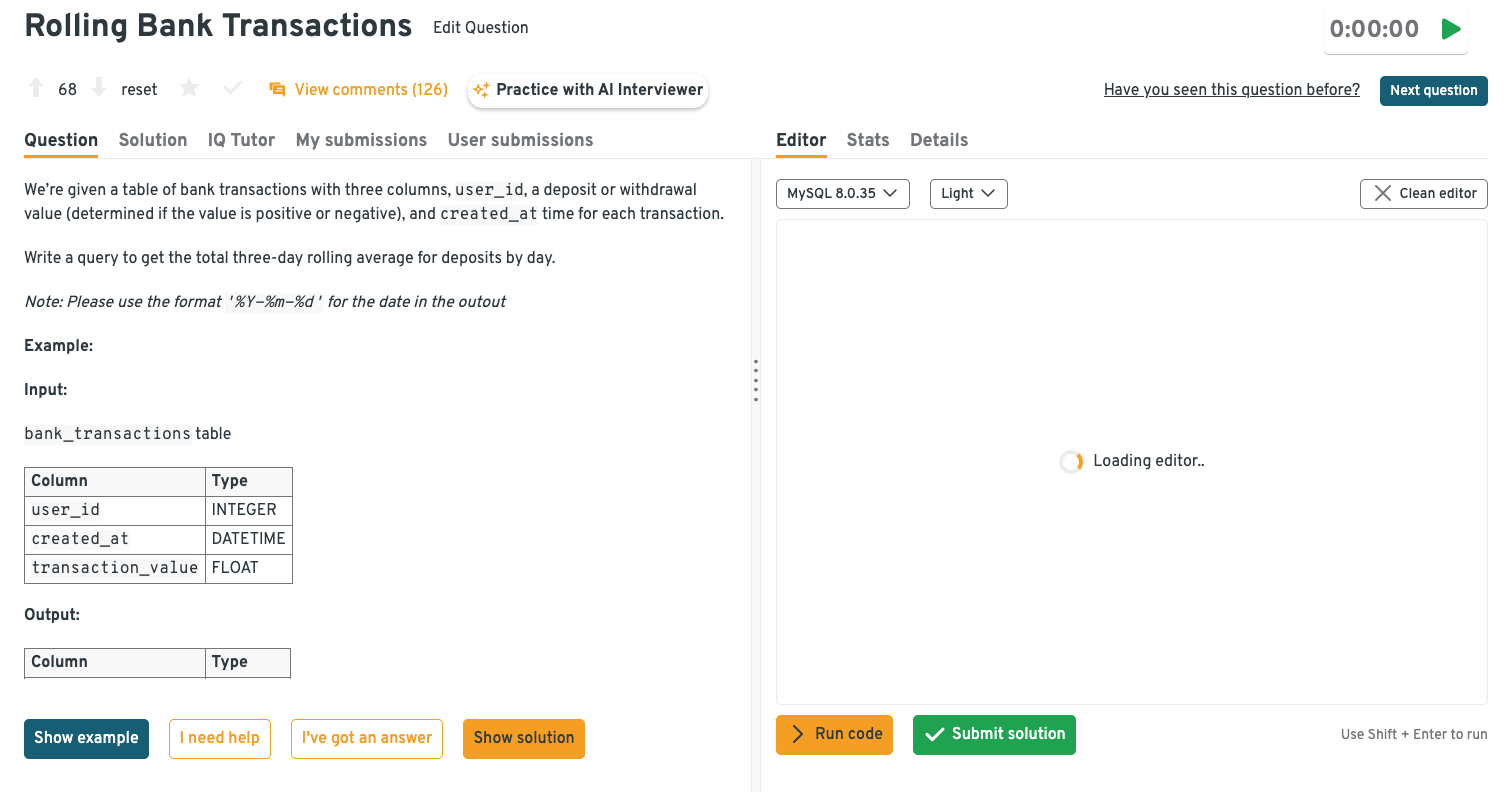Expand the Light theme dropdown

(x=968, y=193)
